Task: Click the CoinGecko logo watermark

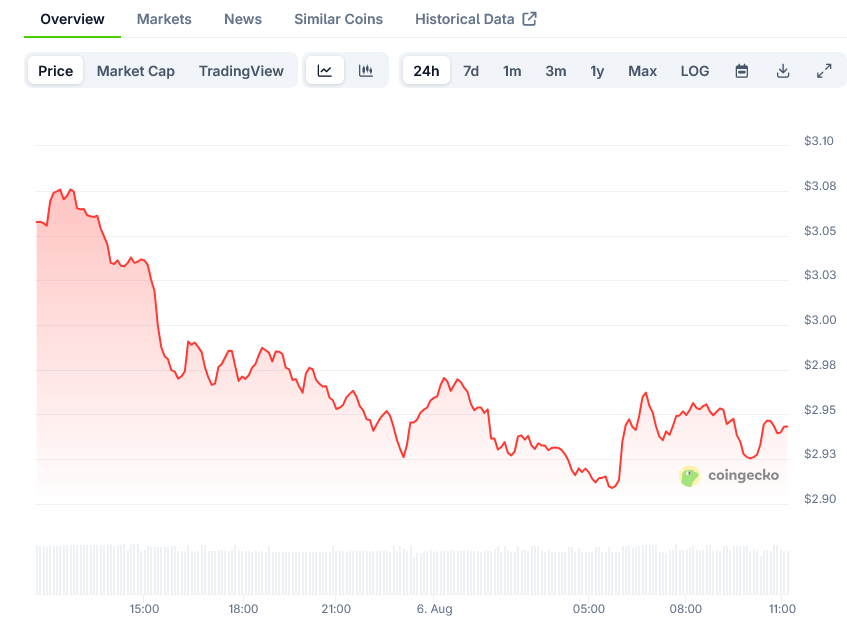Action: [729, 476]
